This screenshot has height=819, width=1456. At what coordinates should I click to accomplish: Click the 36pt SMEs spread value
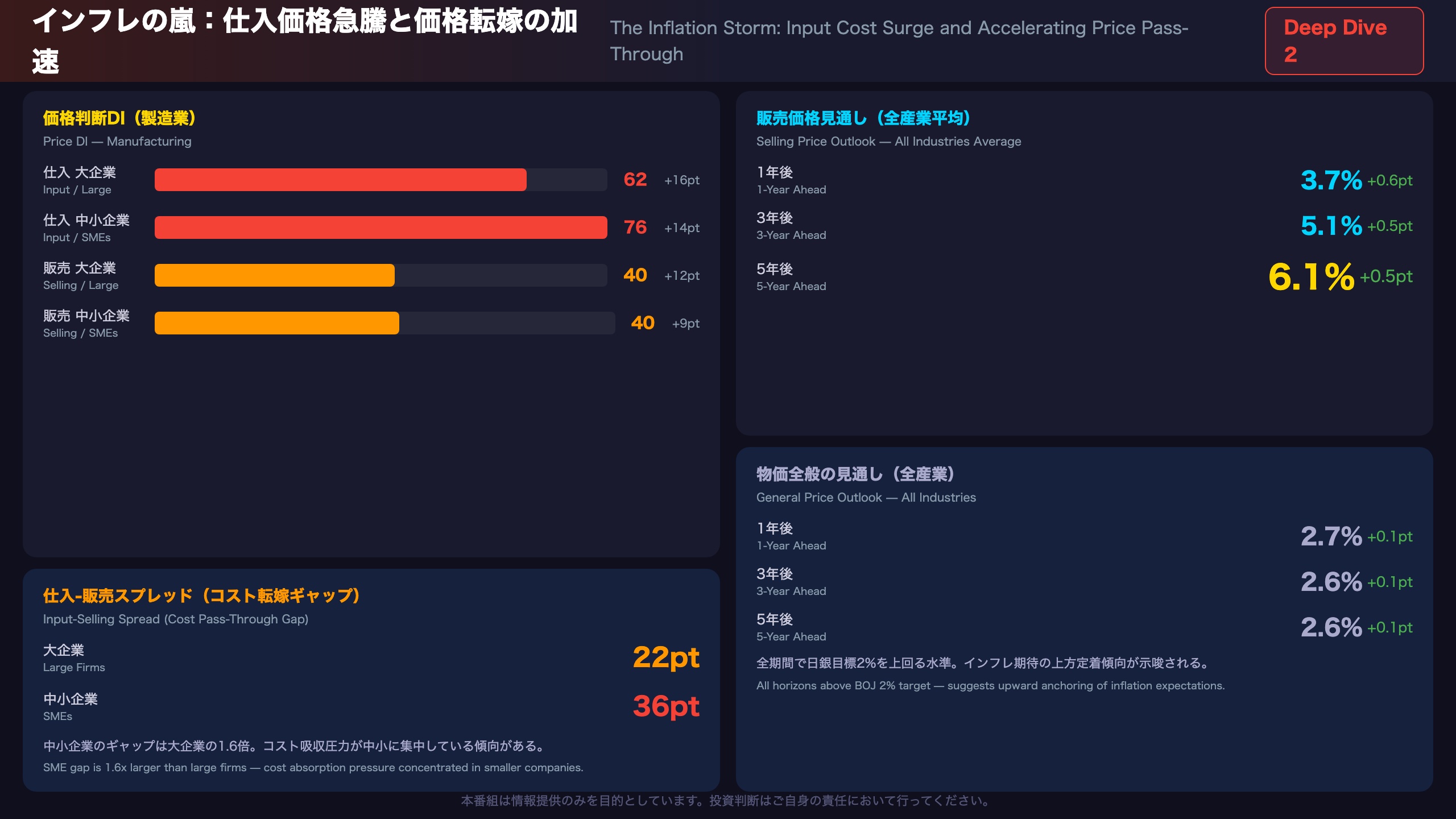[x=666, y=706]
